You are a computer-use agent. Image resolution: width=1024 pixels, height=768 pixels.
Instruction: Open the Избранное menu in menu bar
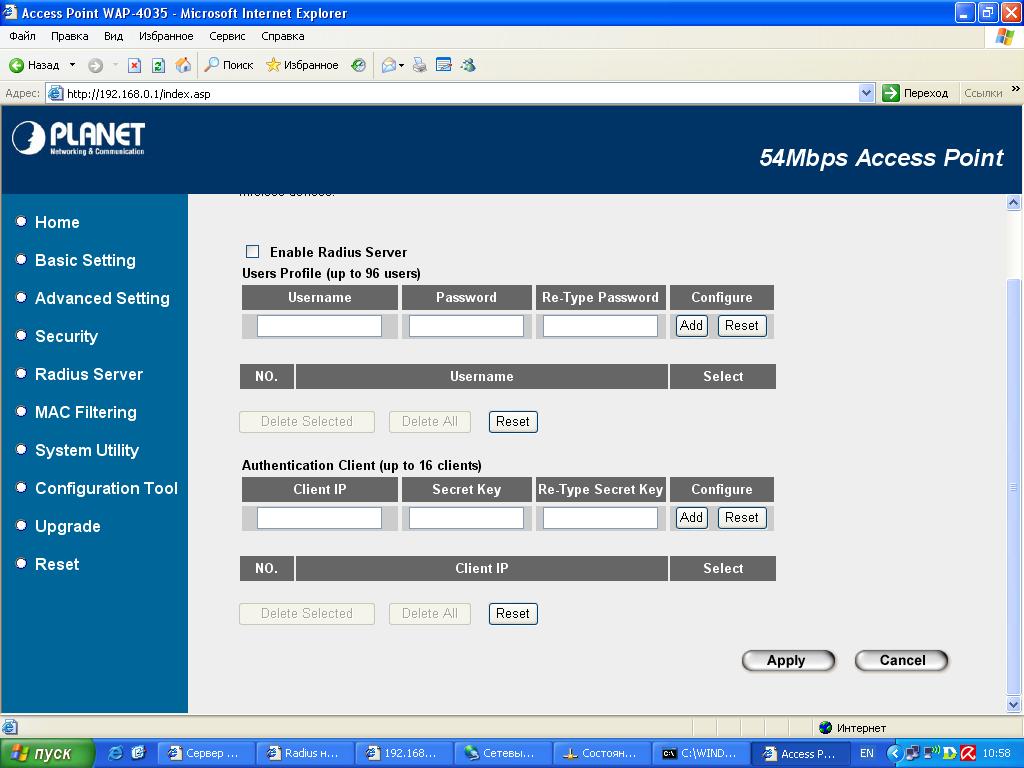point(166,36)
